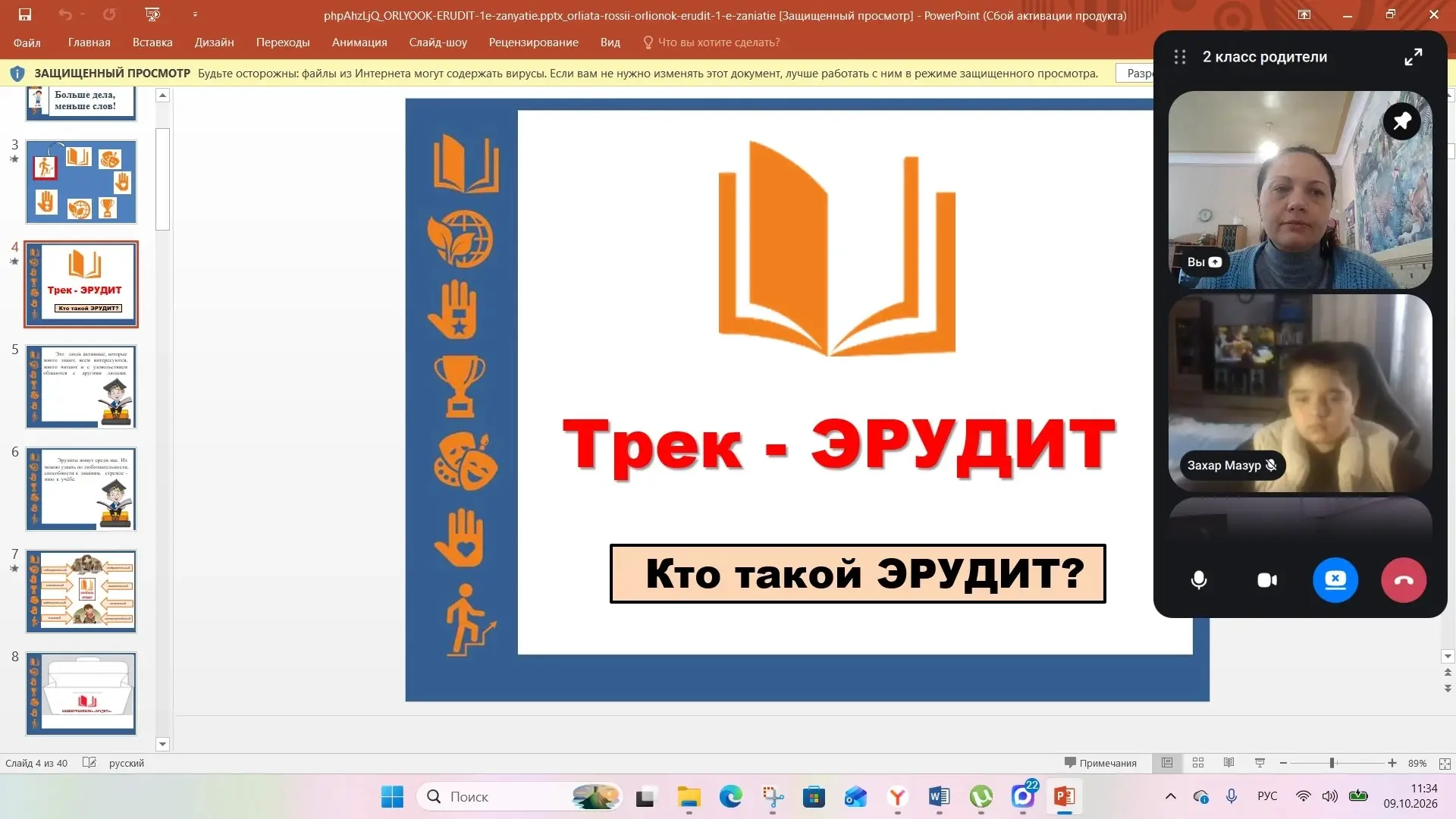Switch to the Анимация ribbon tab

tap(359, 42)
